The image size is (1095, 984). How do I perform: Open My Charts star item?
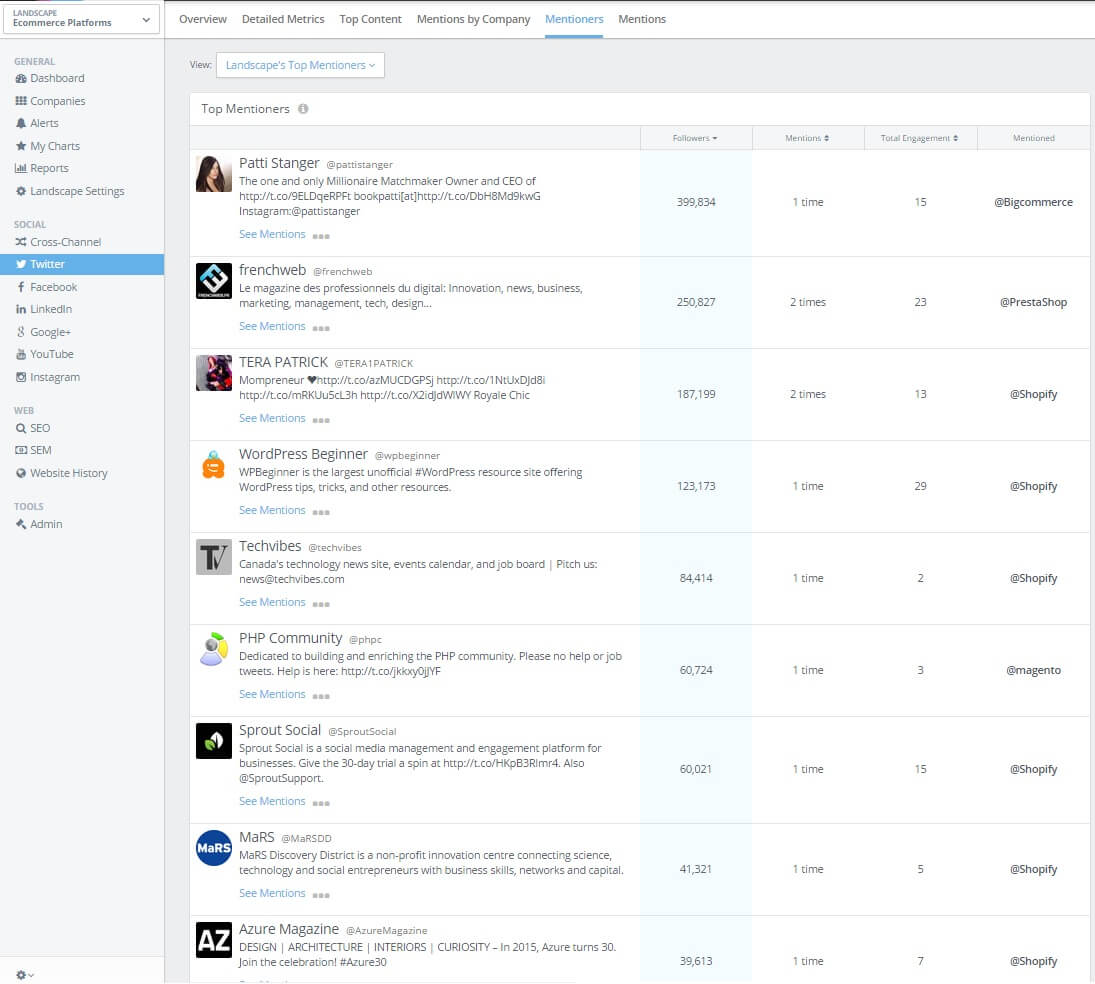click(47, 146)
